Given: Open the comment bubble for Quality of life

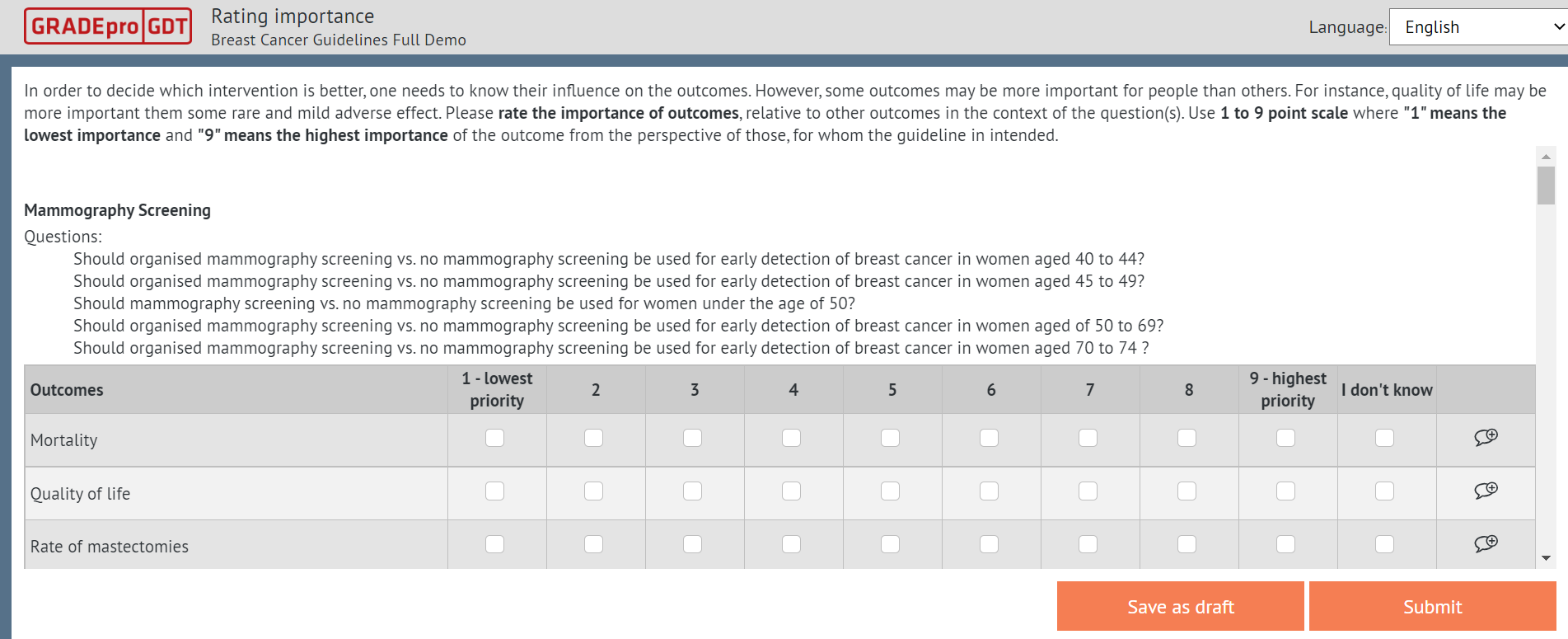Looking at the screenshot, I should coord(1486,490).
